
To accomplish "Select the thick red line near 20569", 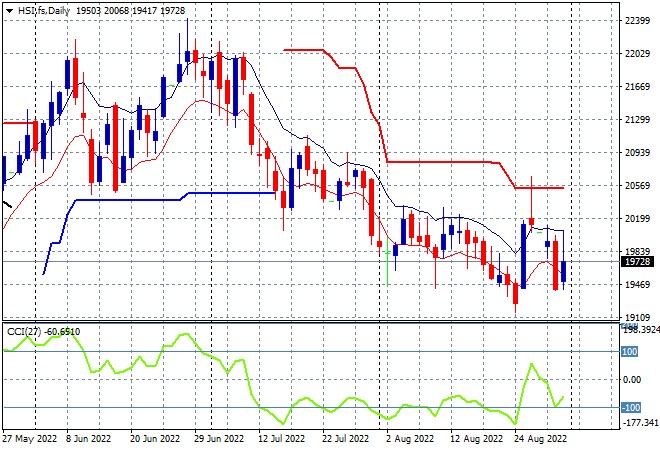I will coord(539,188).
